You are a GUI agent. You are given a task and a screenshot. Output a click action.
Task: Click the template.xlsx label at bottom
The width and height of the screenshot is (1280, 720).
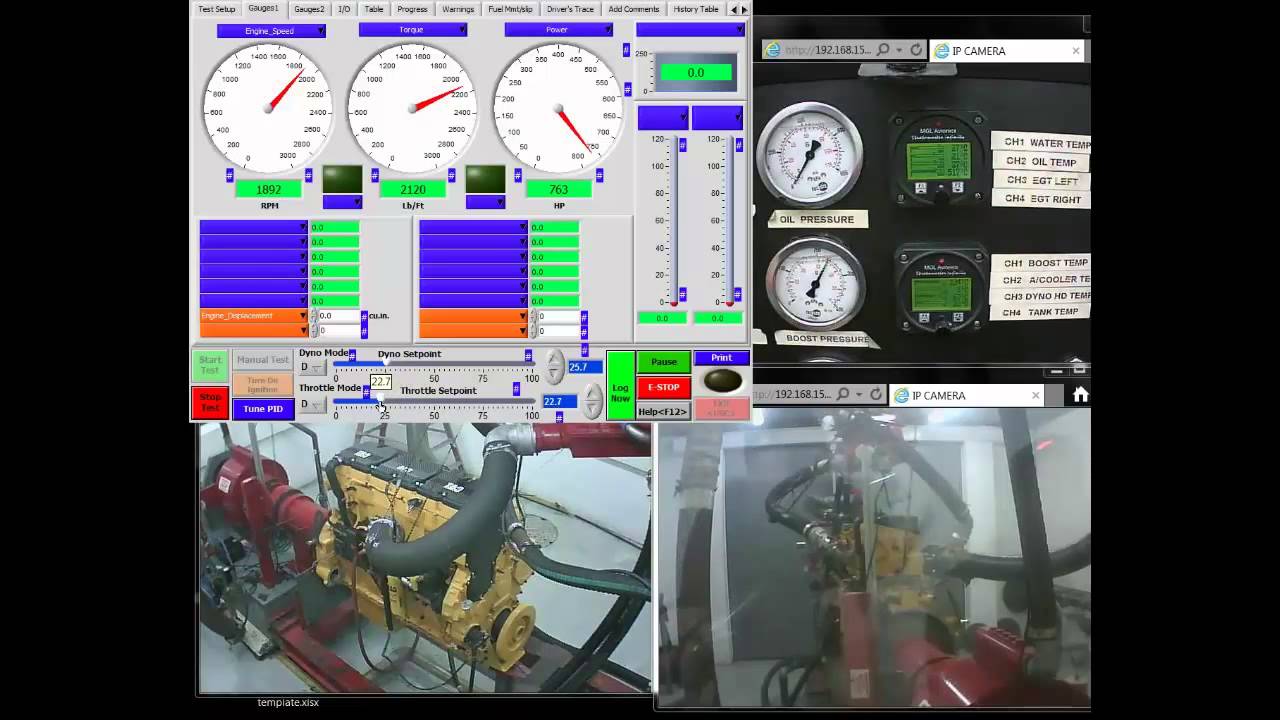288,702
